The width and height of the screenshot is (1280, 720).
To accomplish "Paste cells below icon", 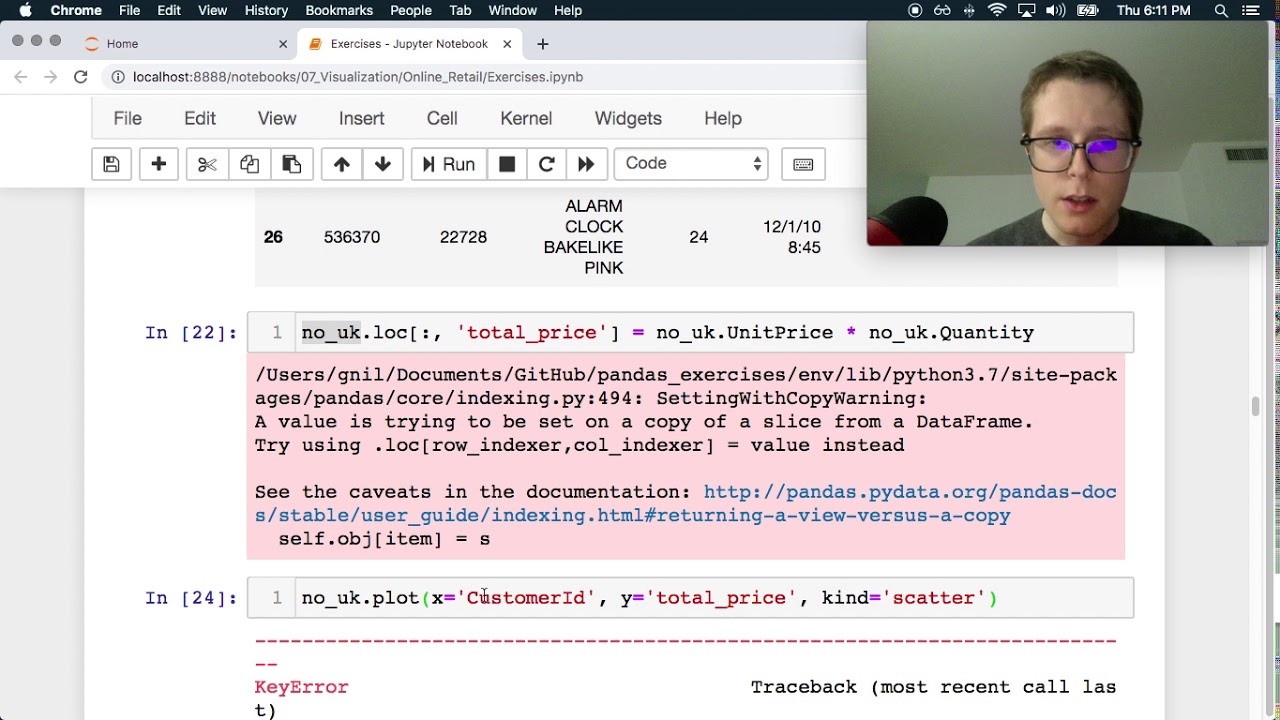I will click(x=292, y=164).
